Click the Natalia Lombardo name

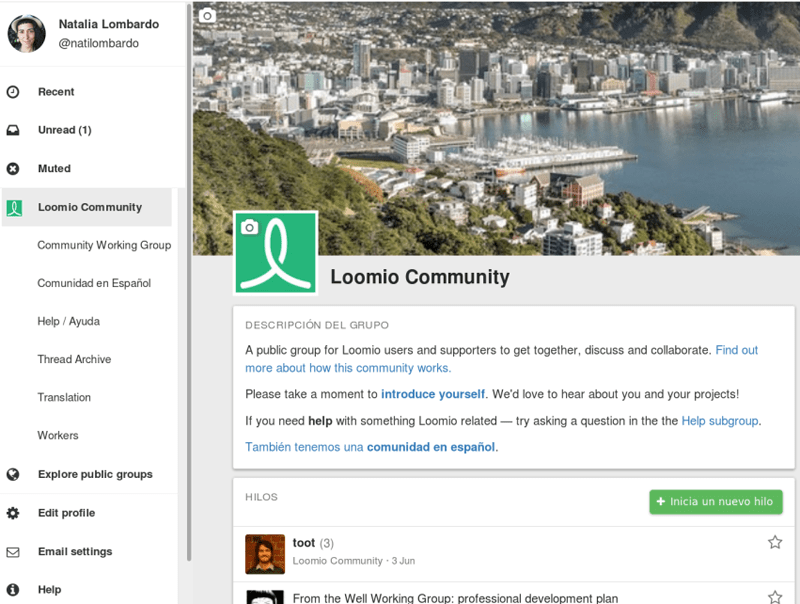[x=109, y=24]
